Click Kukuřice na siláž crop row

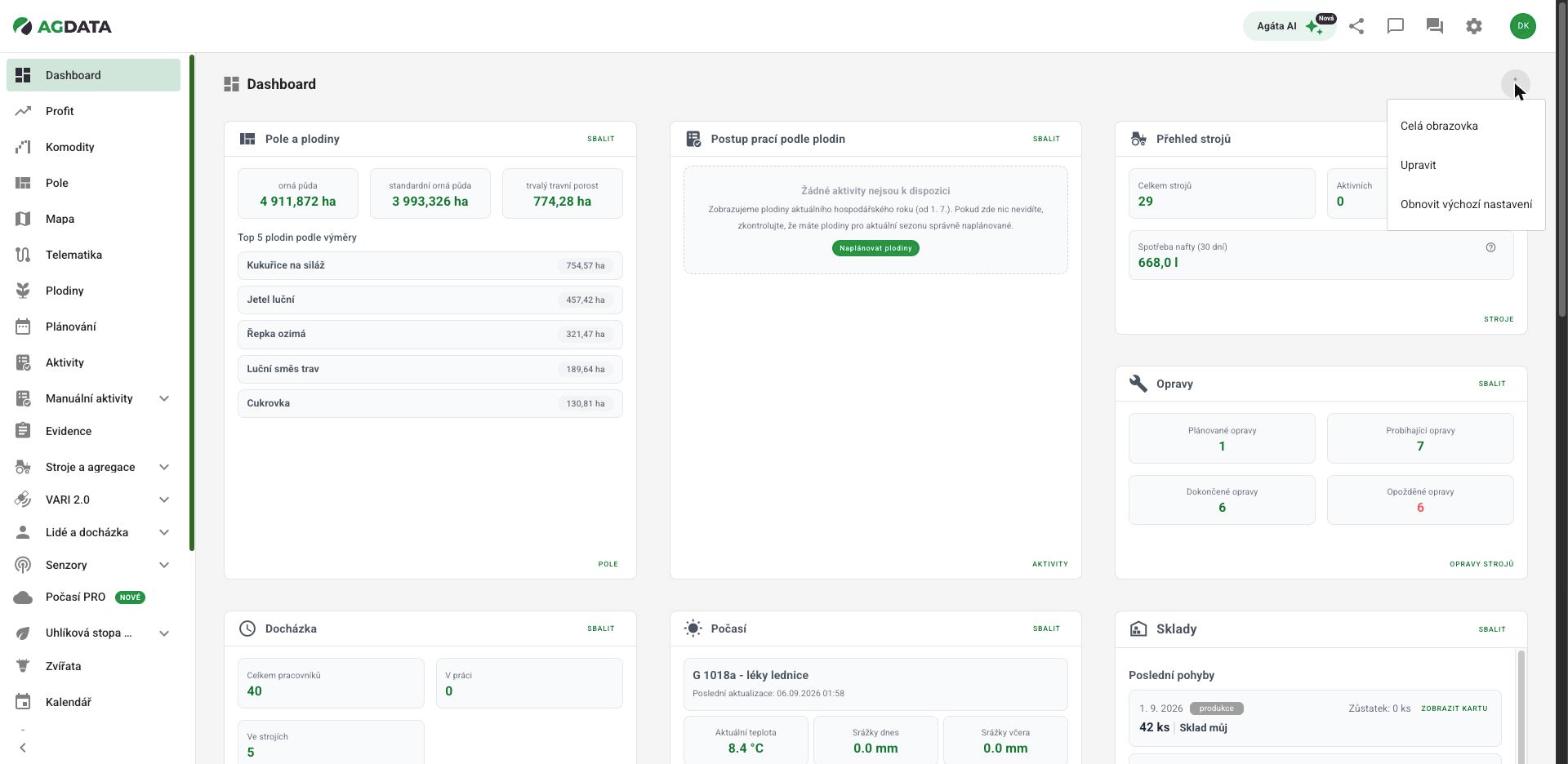coord(430,266)
